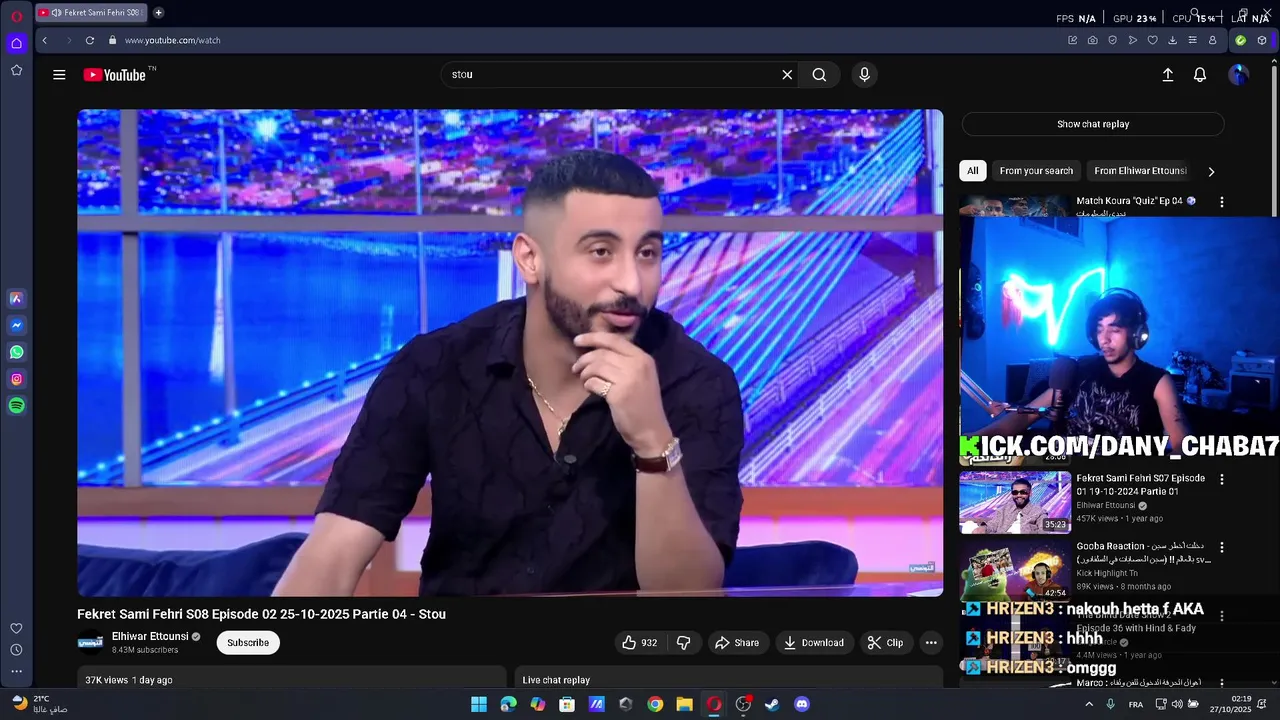Open the shield privacy protection icon

tap(1112, 40)
